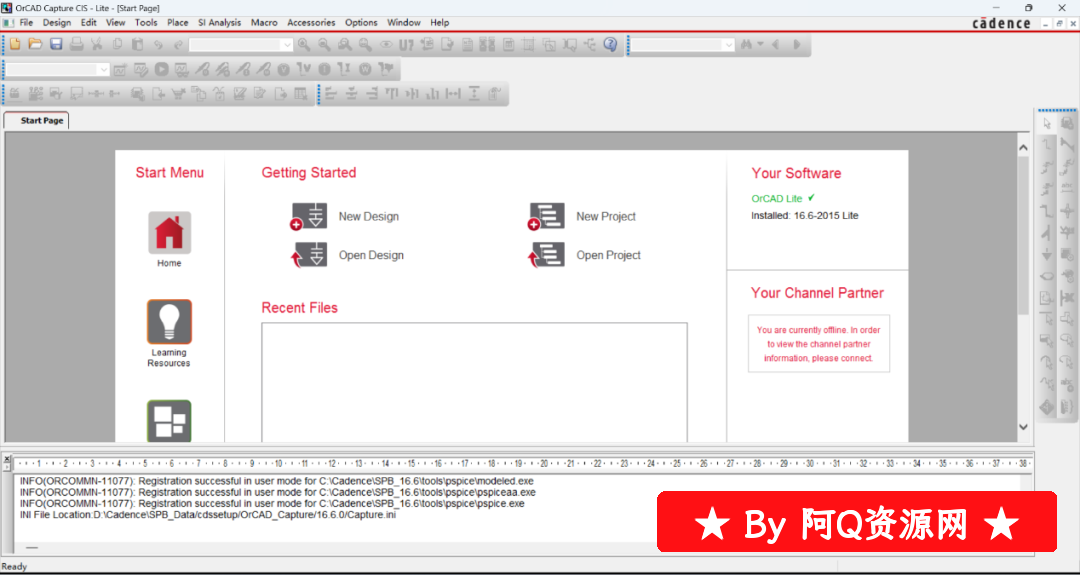Click the Voltage bias V circle icon

click(284, 69)
